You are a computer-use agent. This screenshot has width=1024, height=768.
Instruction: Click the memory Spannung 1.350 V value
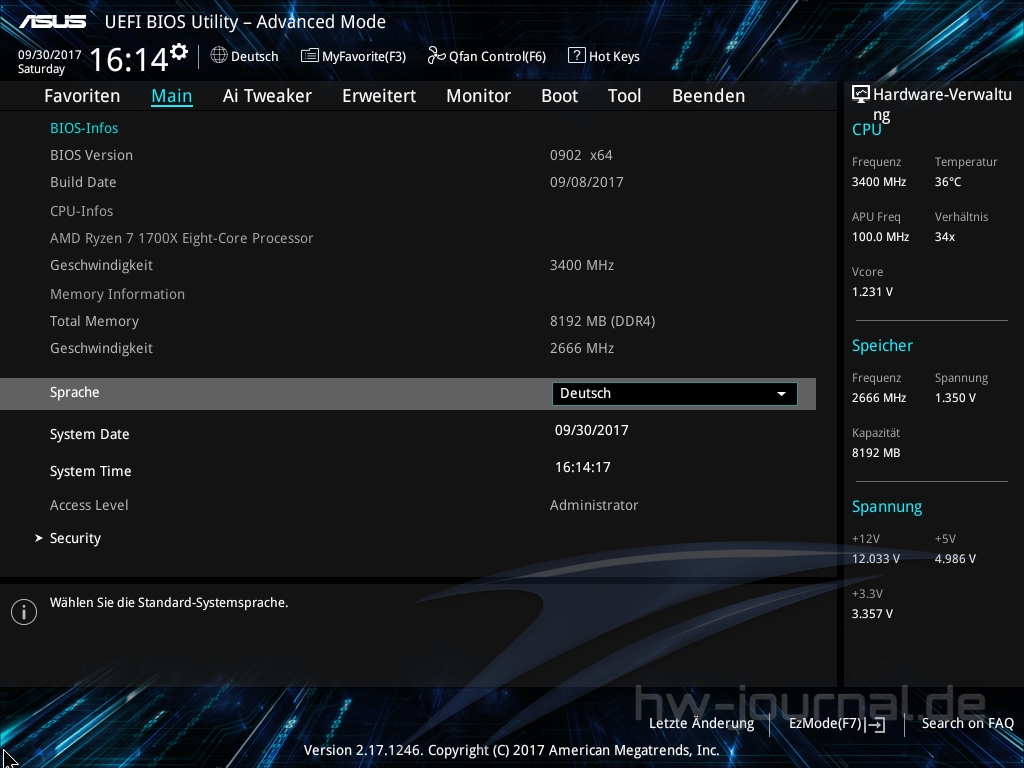[955, 398]
